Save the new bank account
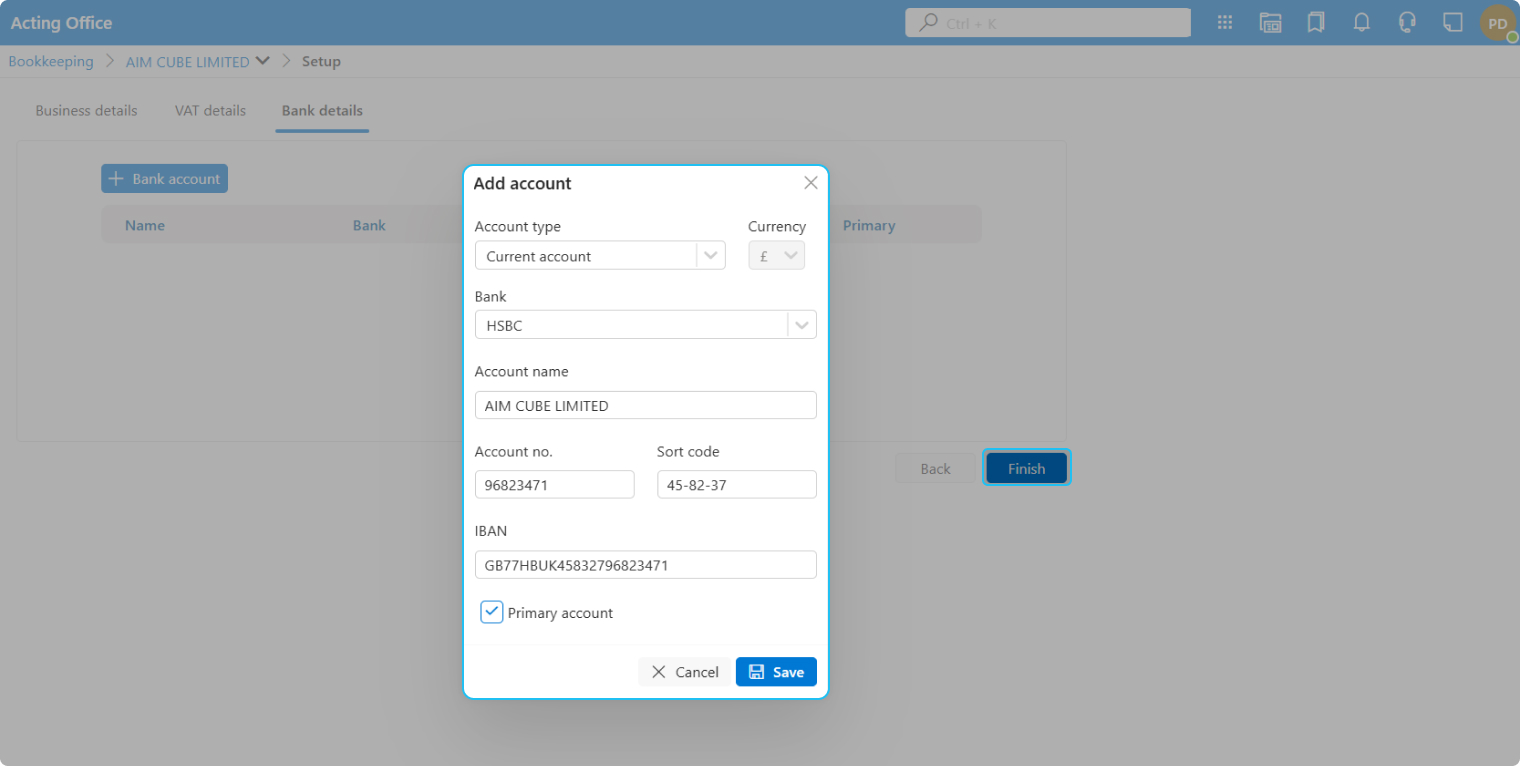 tap(776, 672)
